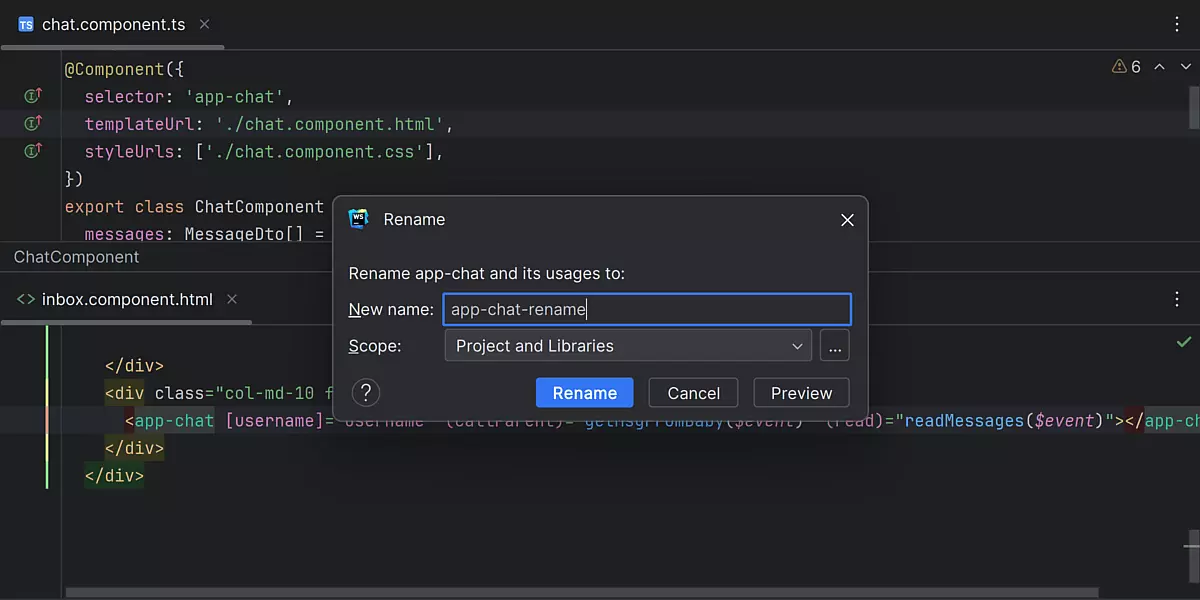1200x600 pixels.
Task: Open the scope chooser ellipsis button
Action: click(x=835, y=346)
